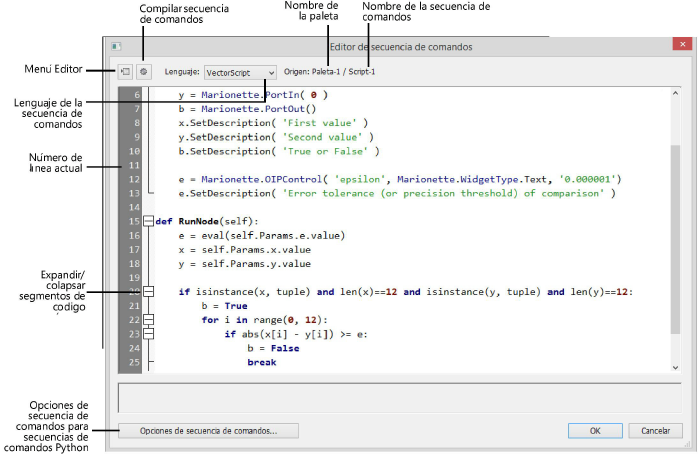This screenshot has width=698, height=462.
Task: Collapse the def RunNode code block
Action: click(x=149, y=221)
